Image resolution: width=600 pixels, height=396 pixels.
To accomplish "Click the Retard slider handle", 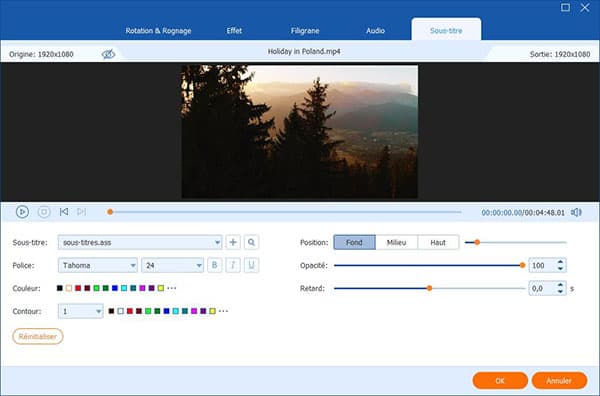I will point(429,288).
